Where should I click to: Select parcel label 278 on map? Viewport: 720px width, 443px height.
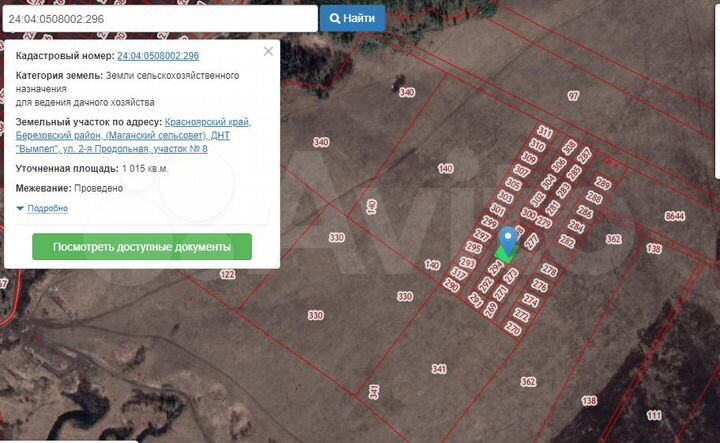[549, 270]
